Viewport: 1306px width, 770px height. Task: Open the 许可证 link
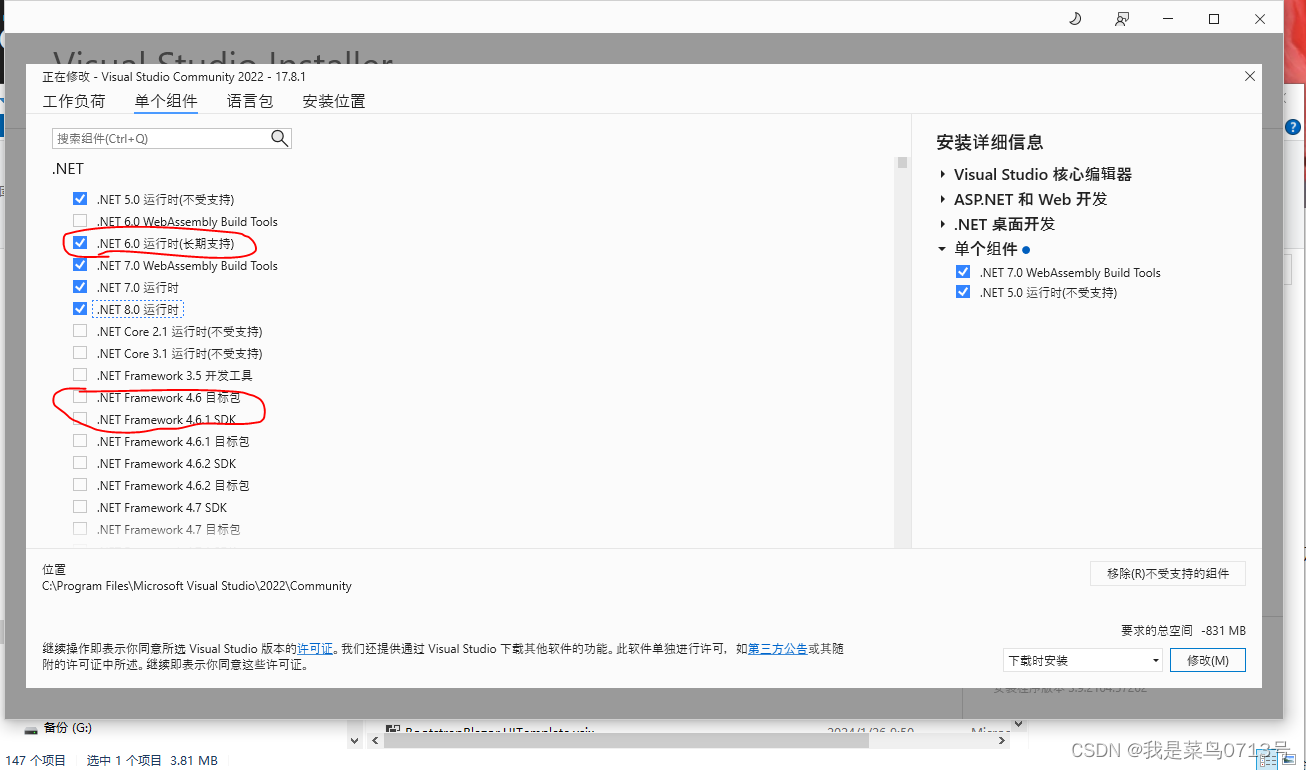315,649
